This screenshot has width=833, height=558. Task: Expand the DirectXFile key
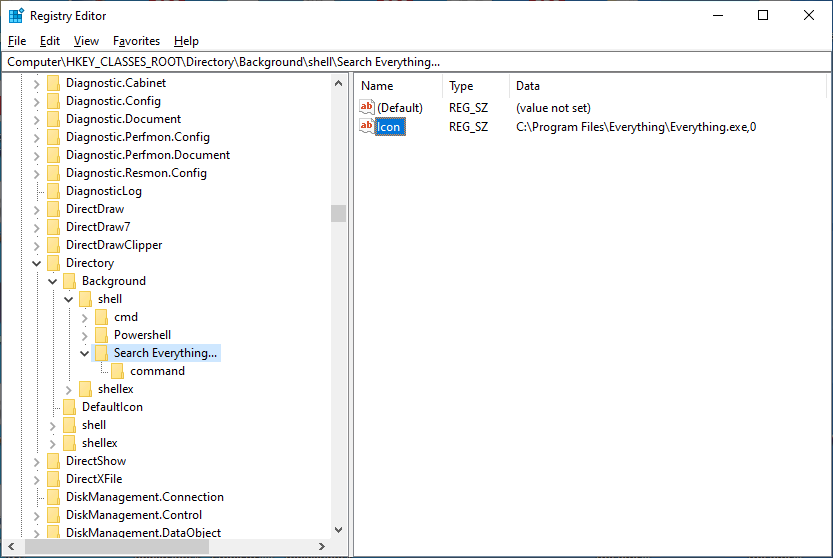coord(36,479)
